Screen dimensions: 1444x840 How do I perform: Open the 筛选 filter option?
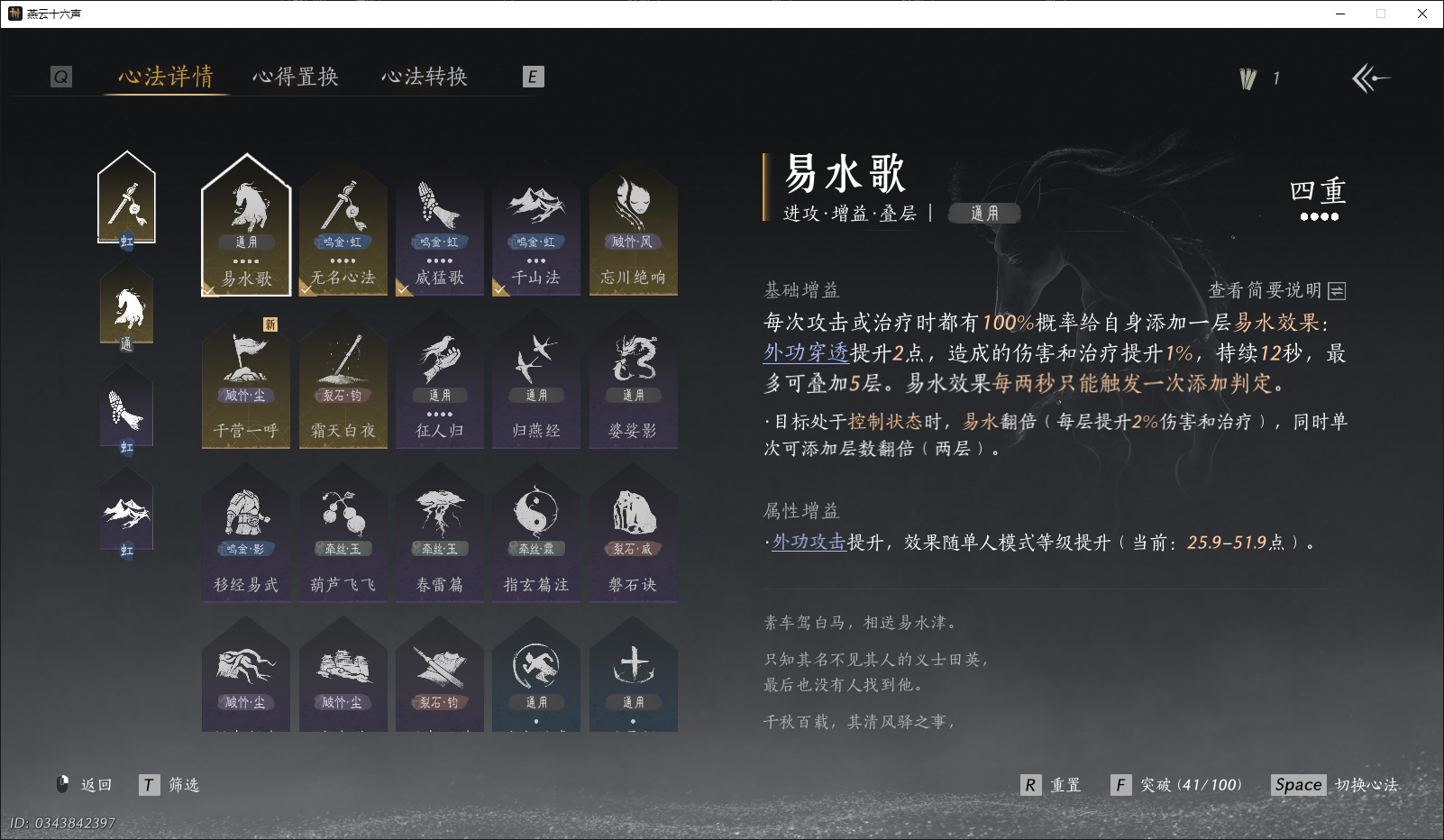click(x=169, y=785)
